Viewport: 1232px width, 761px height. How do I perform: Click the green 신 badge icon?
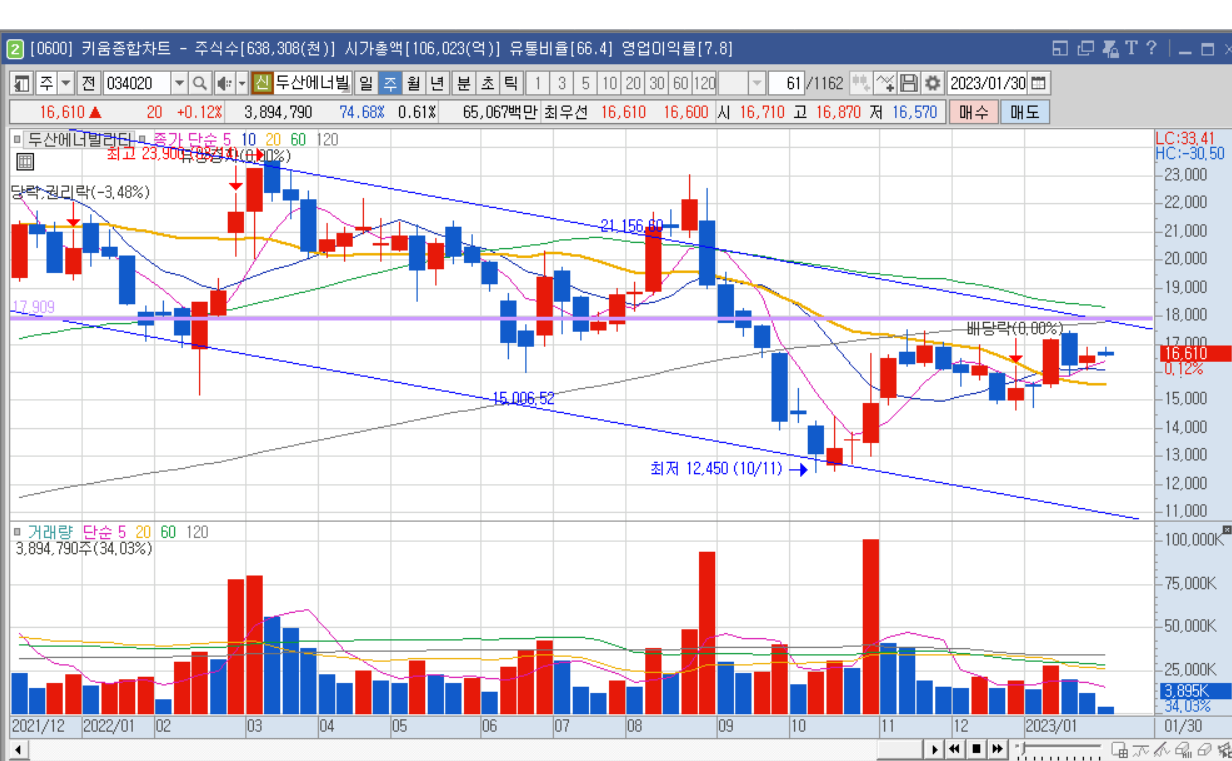click(262, 83)
